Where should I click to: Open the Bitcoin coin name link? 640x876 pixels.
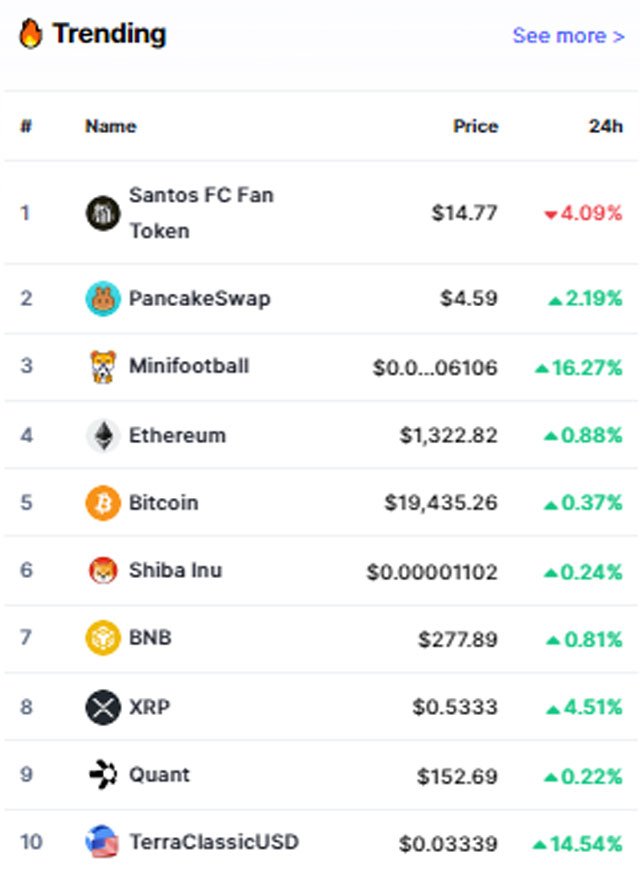tap(163, 503)
